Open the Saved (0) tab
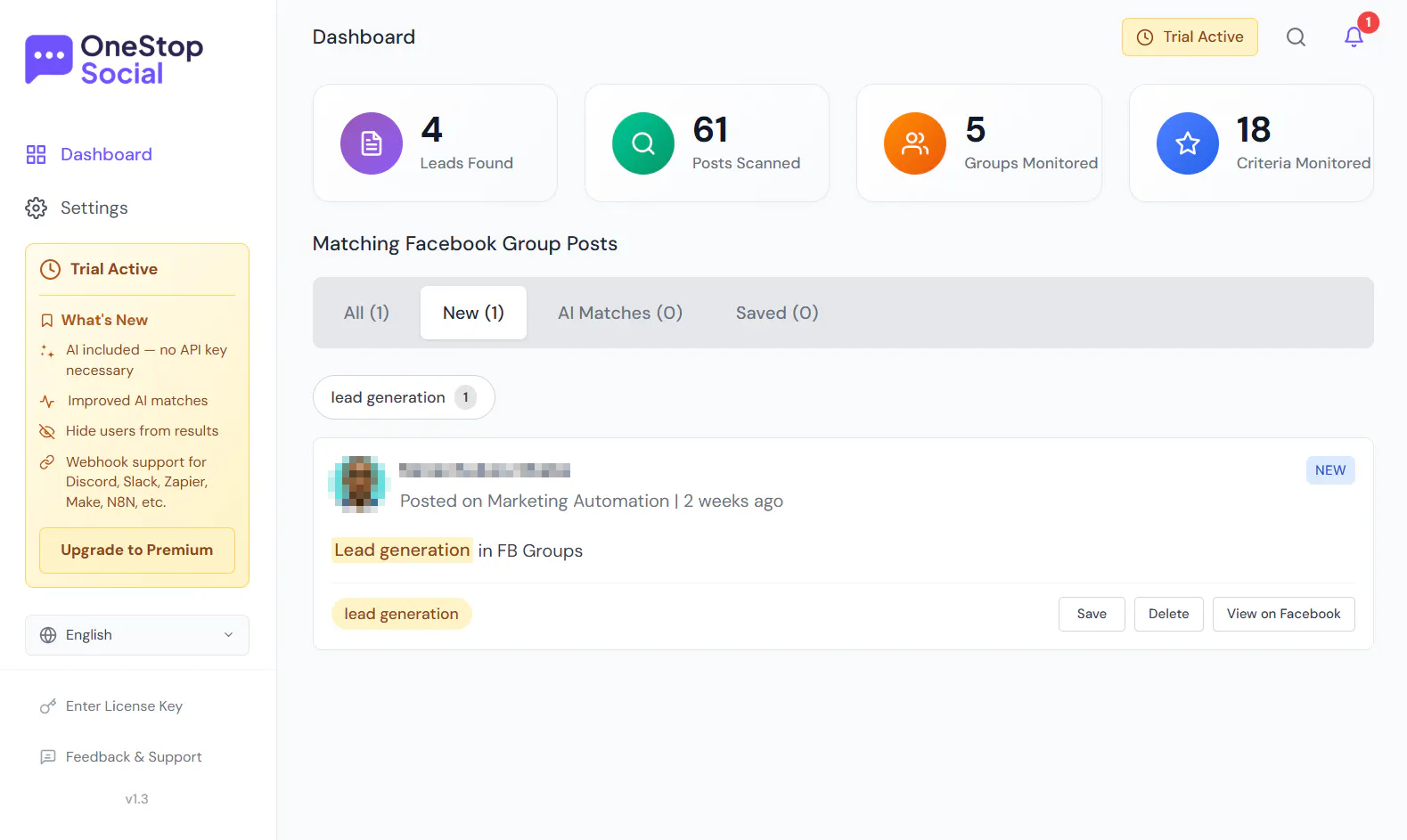The width and height of the screenshot is (1407, 840). click(777, 313)
